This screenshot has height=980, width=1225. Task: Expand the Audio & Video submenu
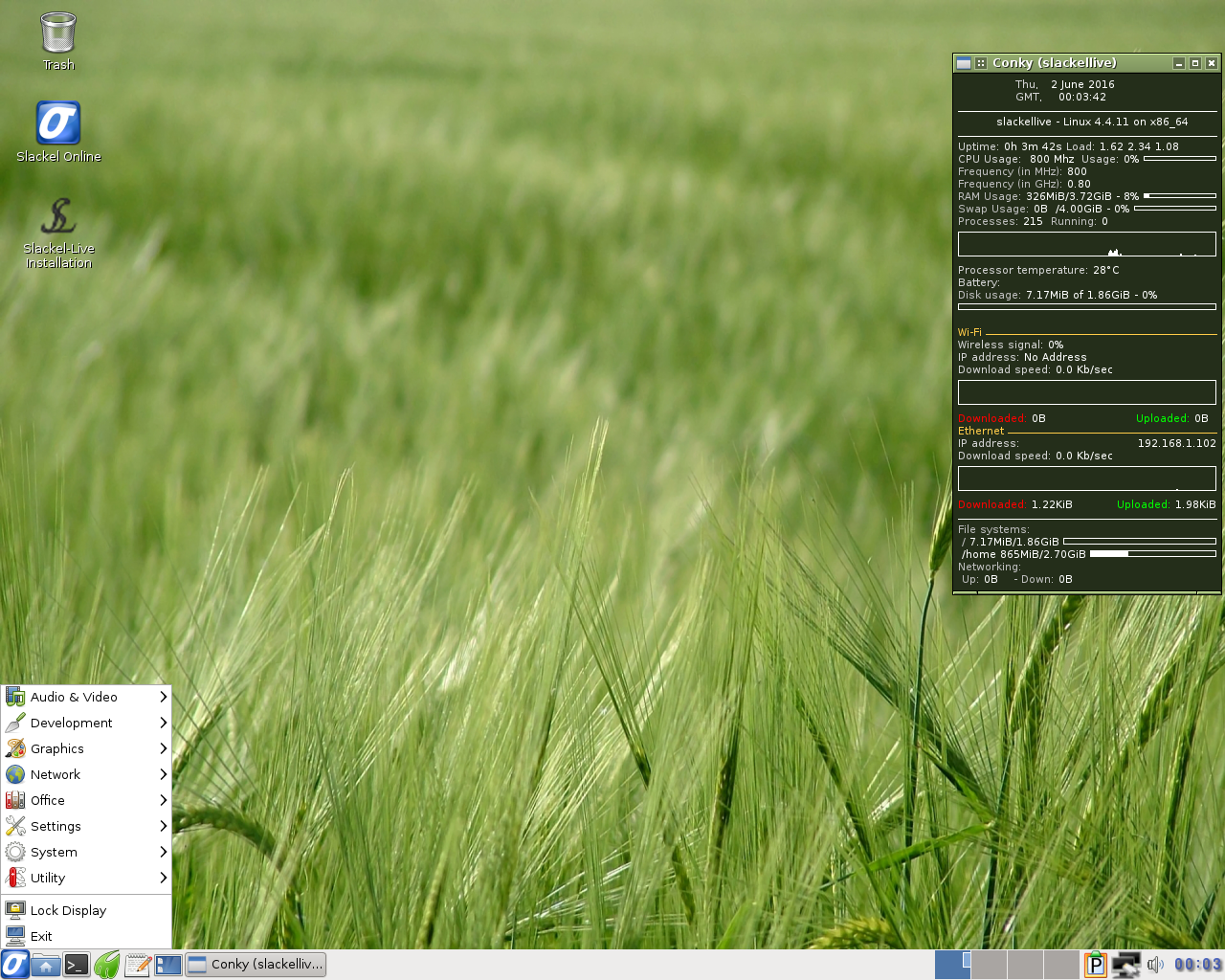[x=86, y=697]
